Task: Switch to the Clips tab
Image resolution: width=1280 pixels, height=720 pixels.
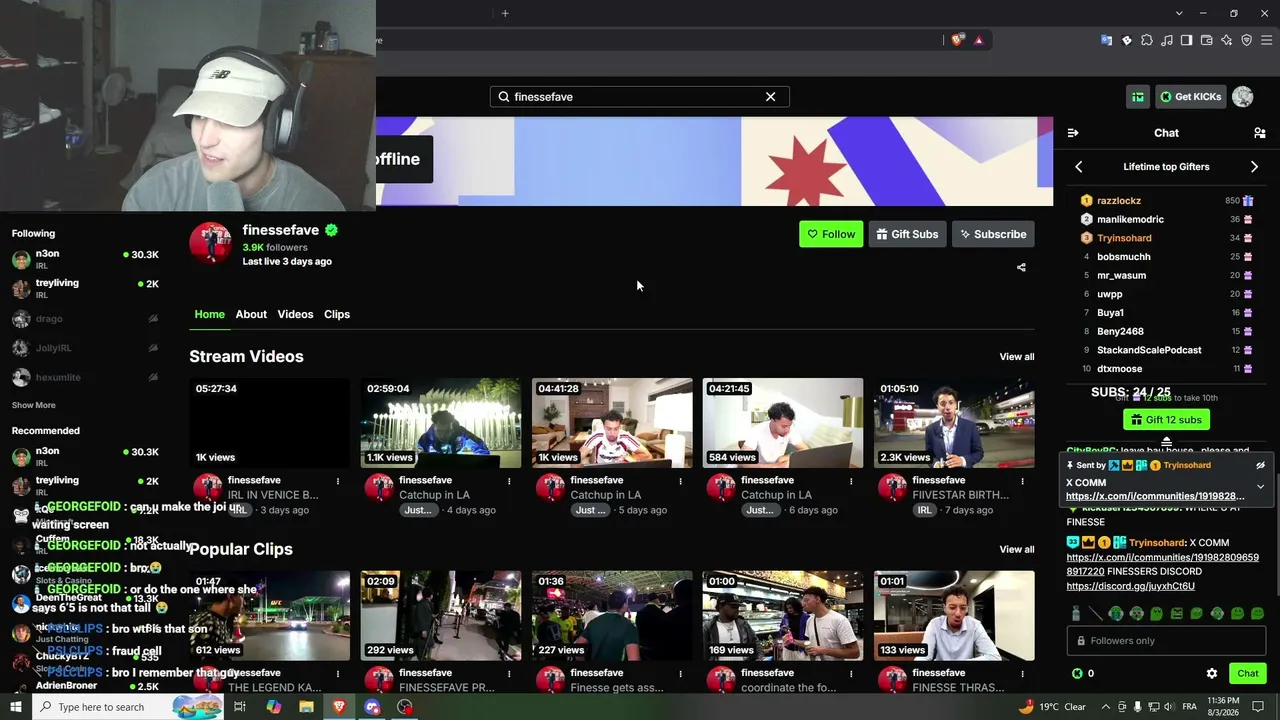Action: coord(337,314)
